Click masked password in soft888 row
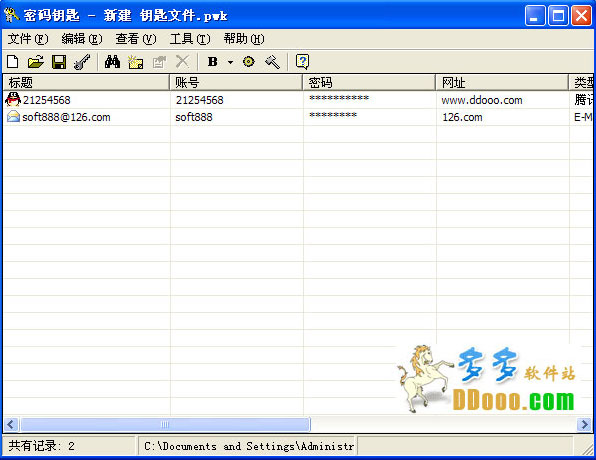The width and height of the screenshot is (596, 460). click(333, 115)
